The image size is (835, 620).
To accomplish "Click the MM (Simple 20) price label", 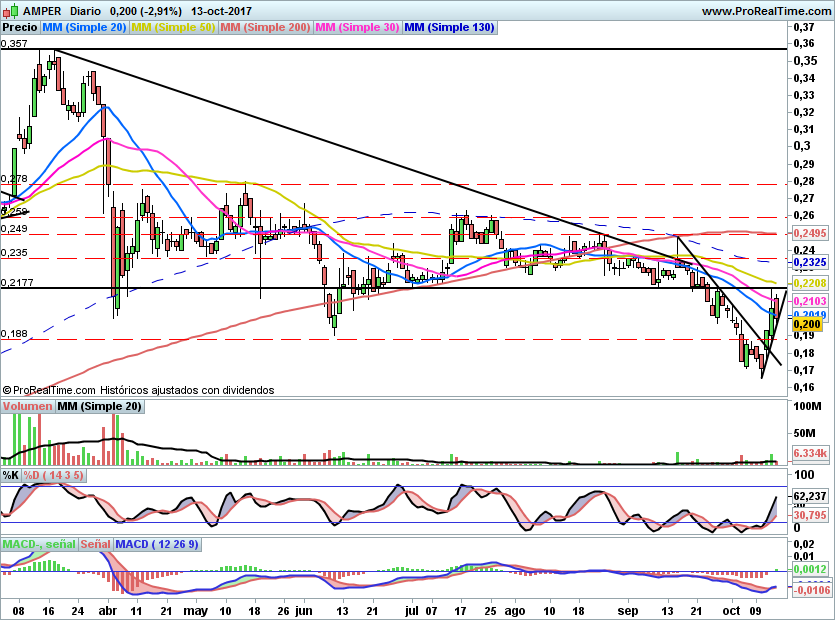I will click(x=84, y=27).
